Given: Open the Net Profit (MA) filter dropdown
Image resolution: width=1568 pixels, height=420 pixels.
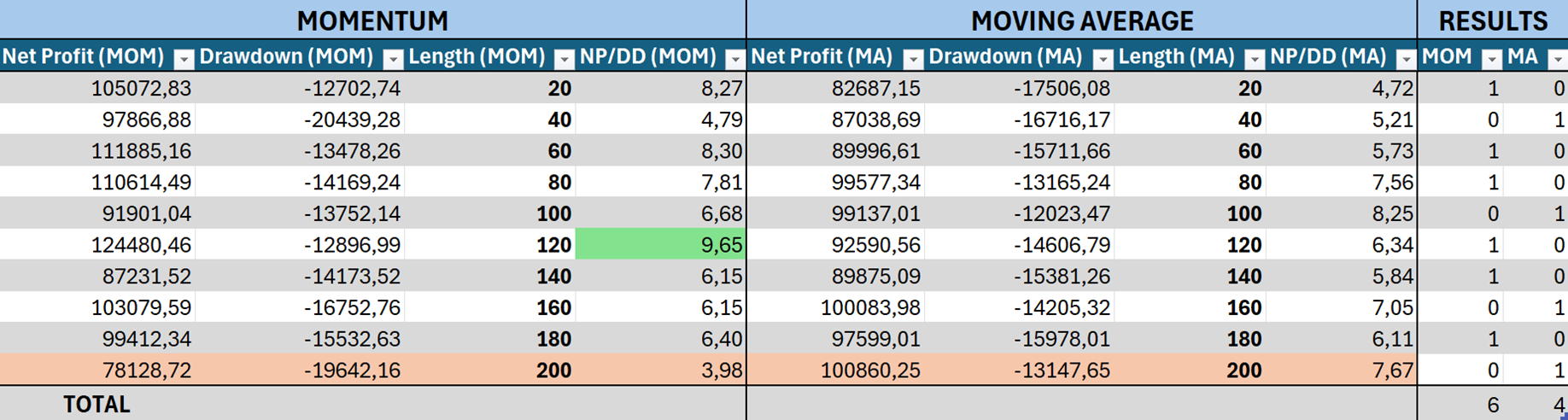Looking at the screenshot, I should tap(913, 59).
